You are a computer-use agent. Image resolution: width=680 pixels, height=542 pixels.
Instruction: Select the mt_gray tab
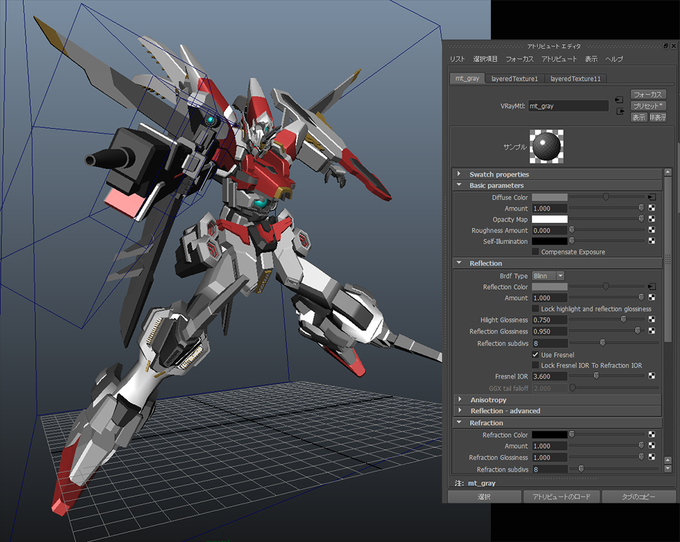coord(467,78)
